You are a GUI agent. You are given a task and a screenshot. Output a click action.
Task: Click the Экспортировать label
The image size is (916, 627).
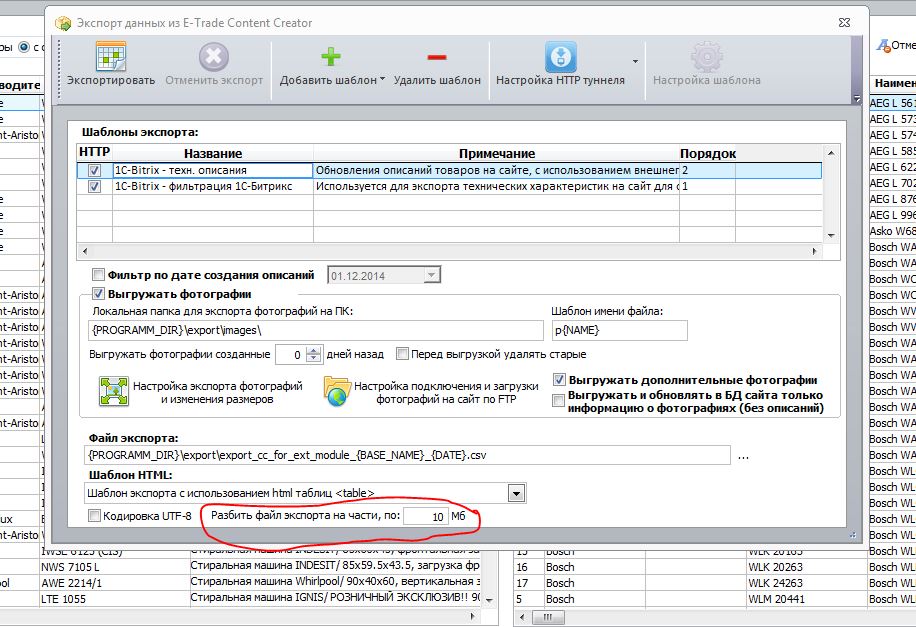click(x=111, y=80)
